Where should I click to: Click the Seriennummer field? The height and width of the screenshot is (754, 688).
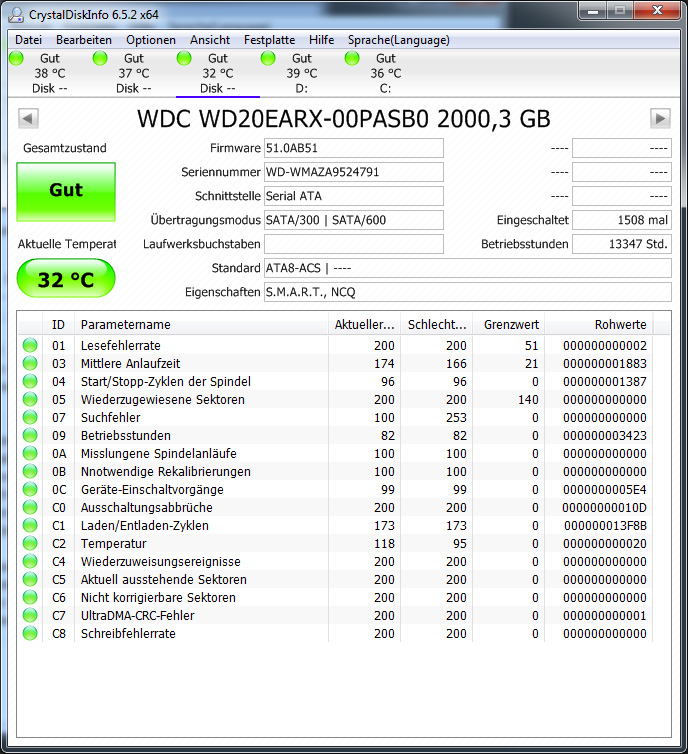(x=353, y=172)
